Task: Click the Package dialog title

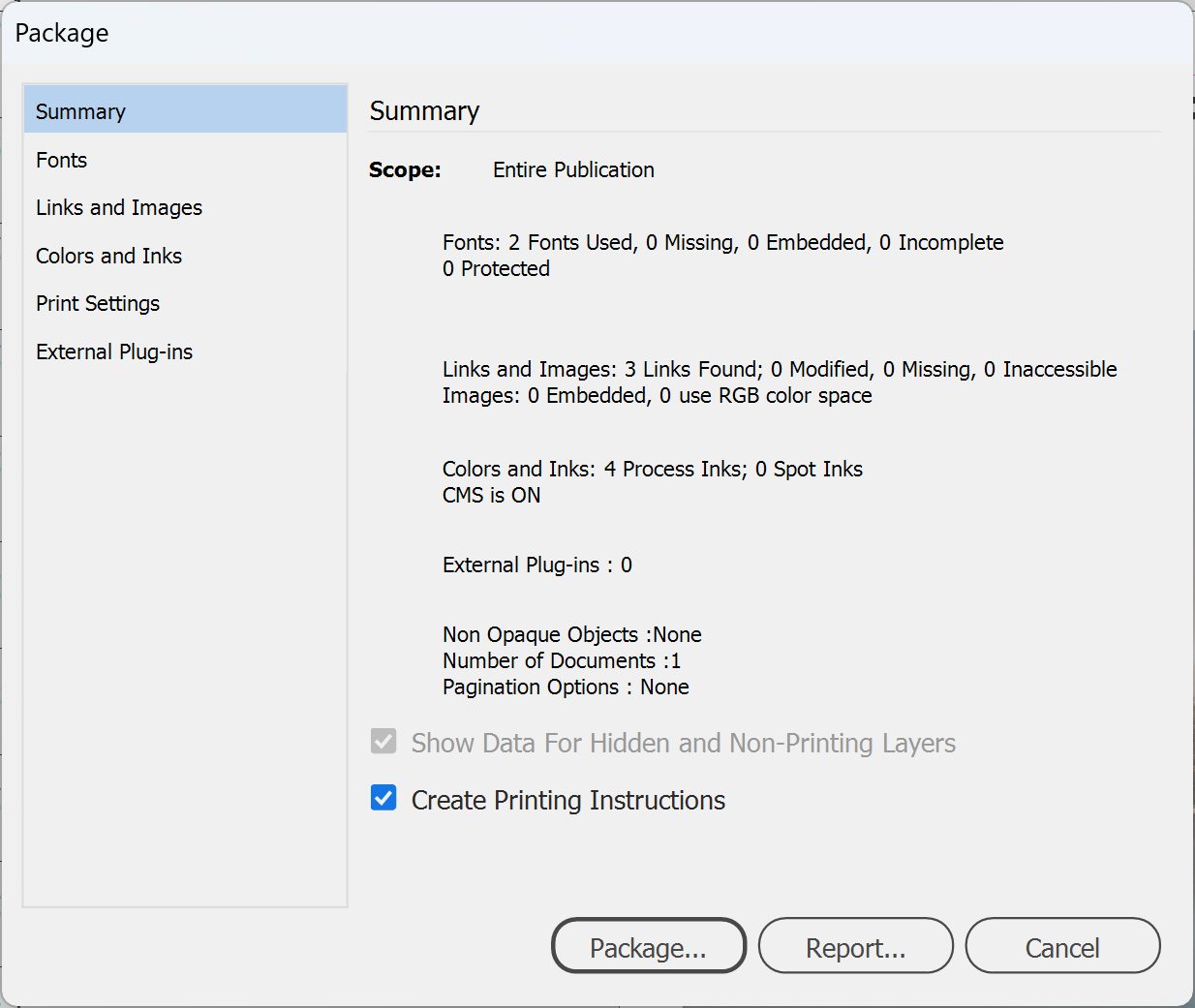Action: pos(62,33)
